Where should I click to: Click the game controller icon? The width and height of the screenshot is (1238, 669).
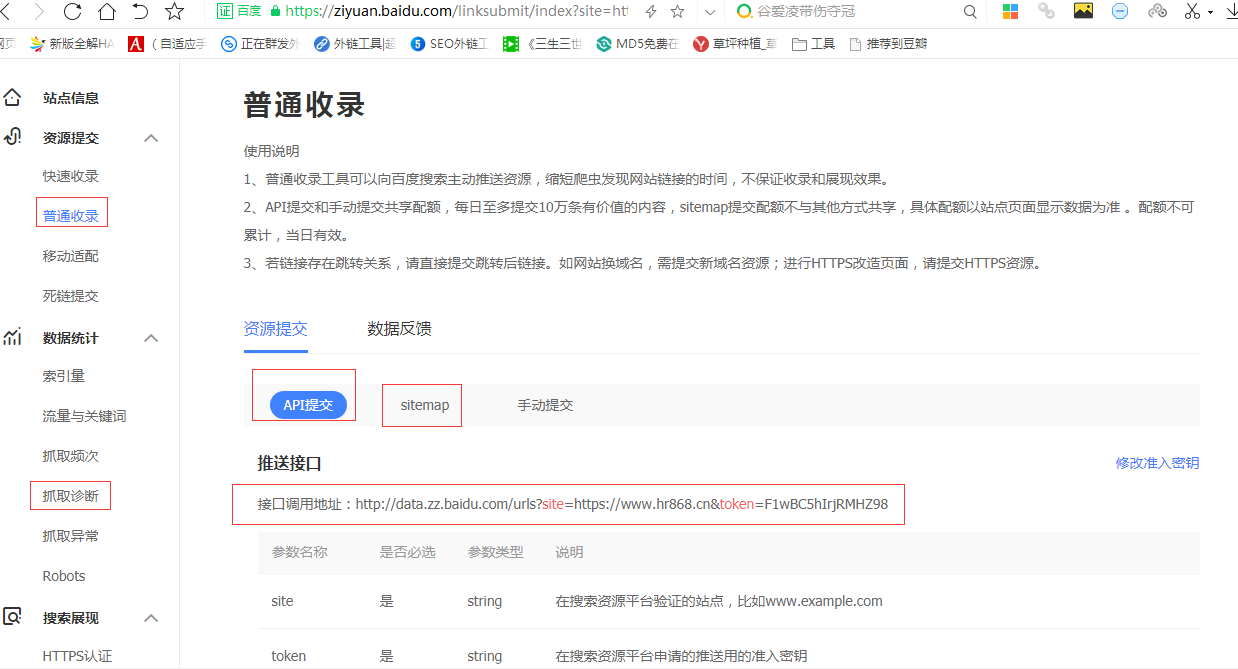1157,11
